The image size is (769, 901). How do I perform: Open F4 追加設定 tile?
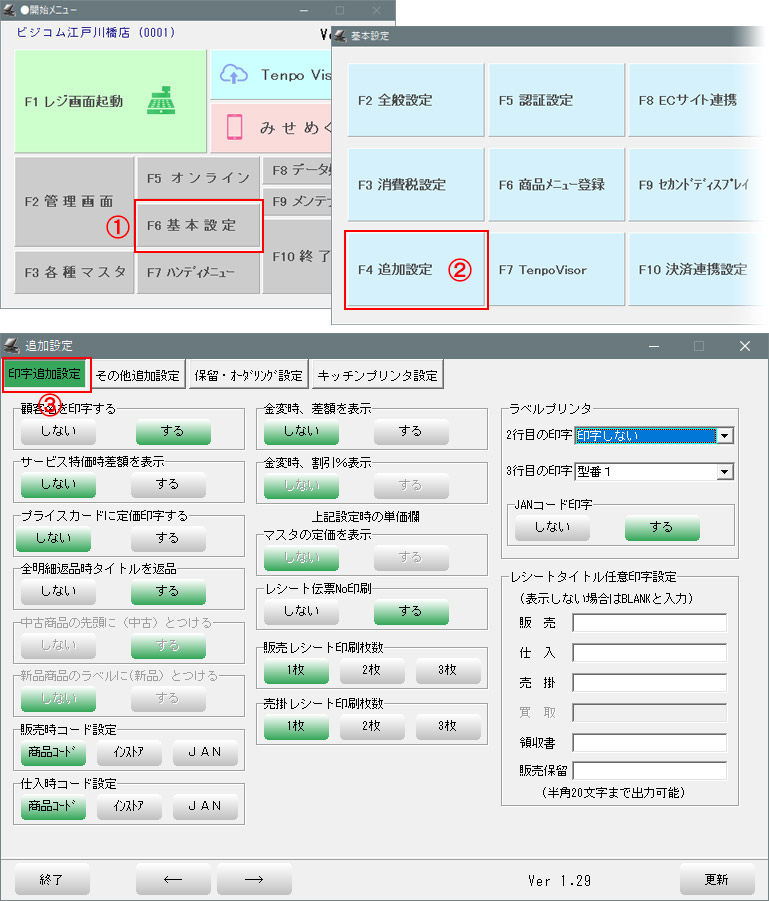(x=415, y=270)
